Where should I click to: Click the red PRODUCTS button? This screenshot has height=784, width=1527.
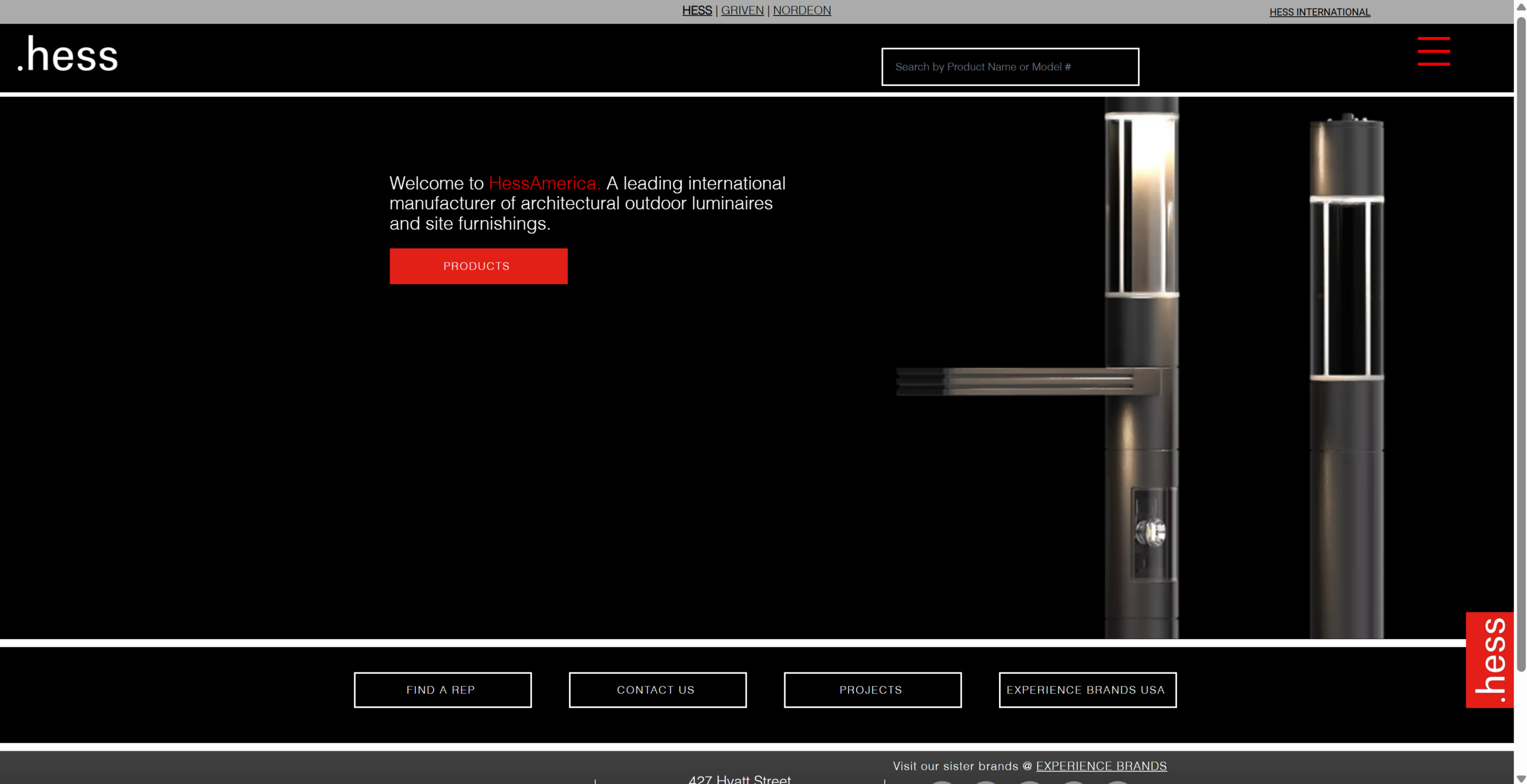point(478,266)
